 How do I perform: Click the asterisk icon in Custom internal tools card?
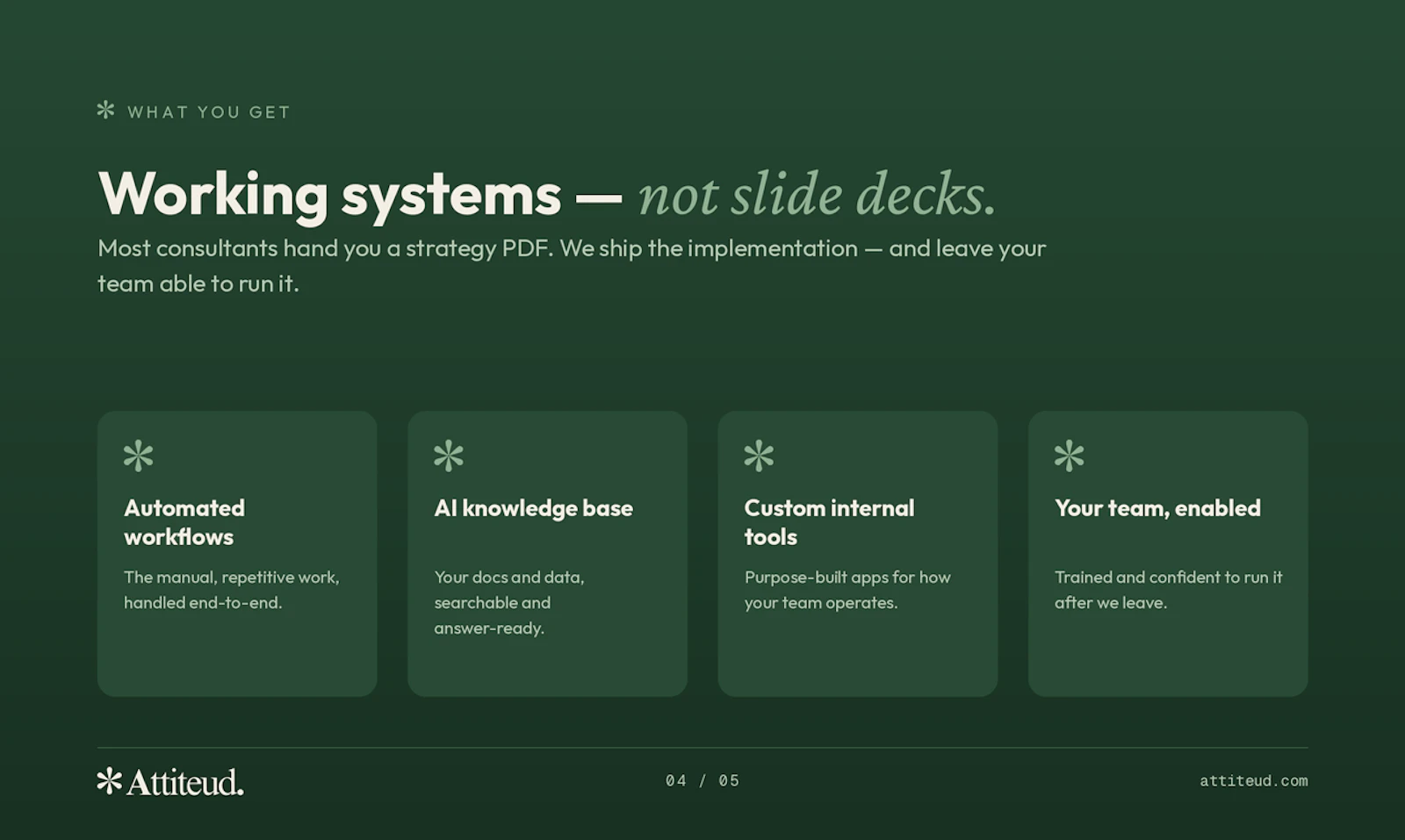coord(759,456)
